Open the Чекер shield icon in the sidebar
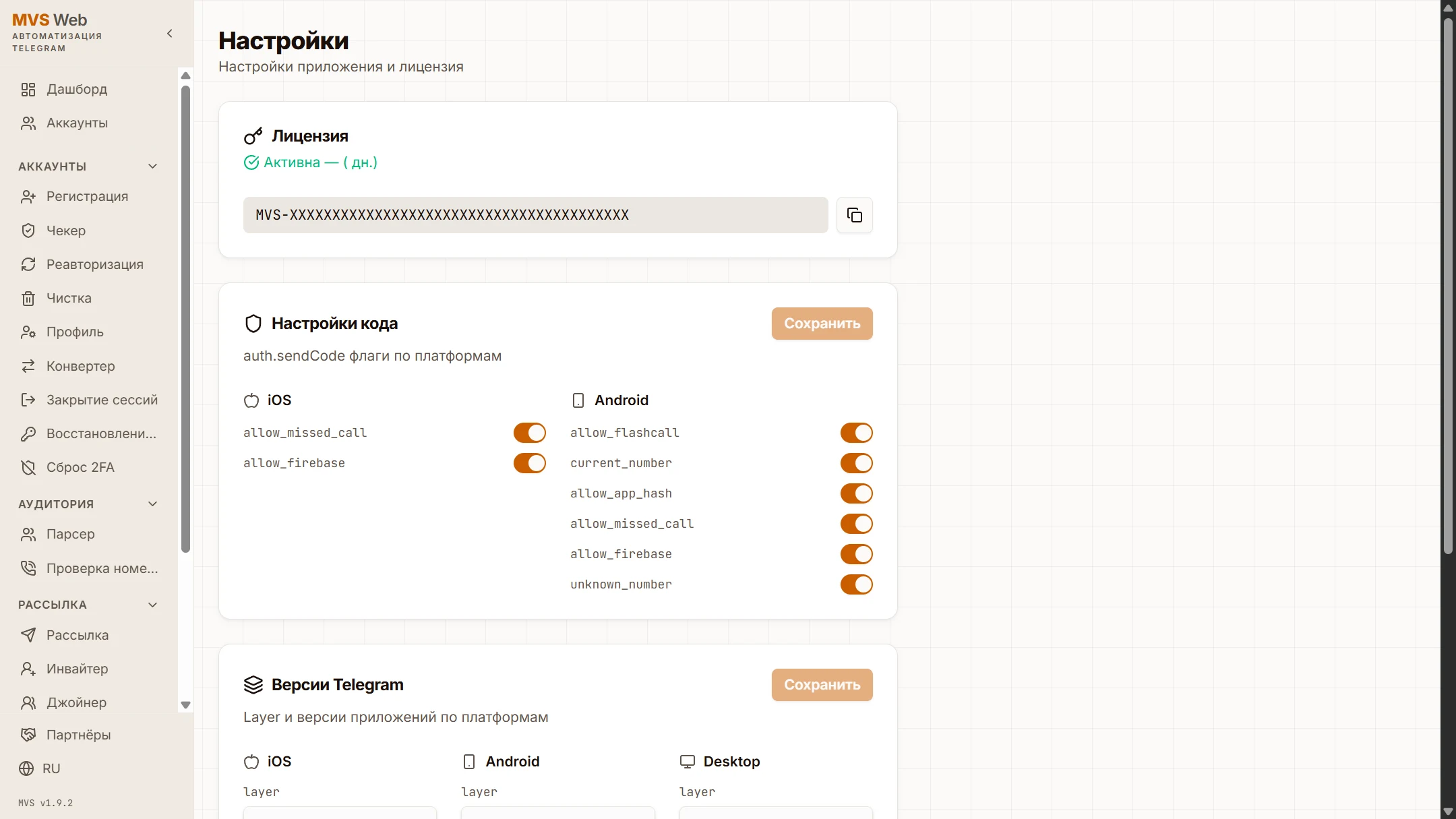Viewport: 1456px width, 819px height. pos(28,231)
